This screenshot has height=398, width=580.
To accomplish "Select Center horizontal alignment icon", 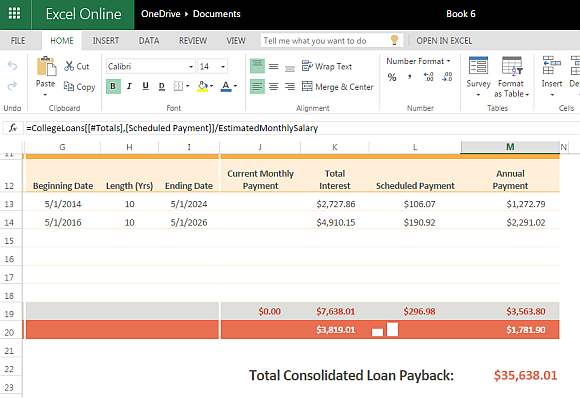I will tap(273, 87).
